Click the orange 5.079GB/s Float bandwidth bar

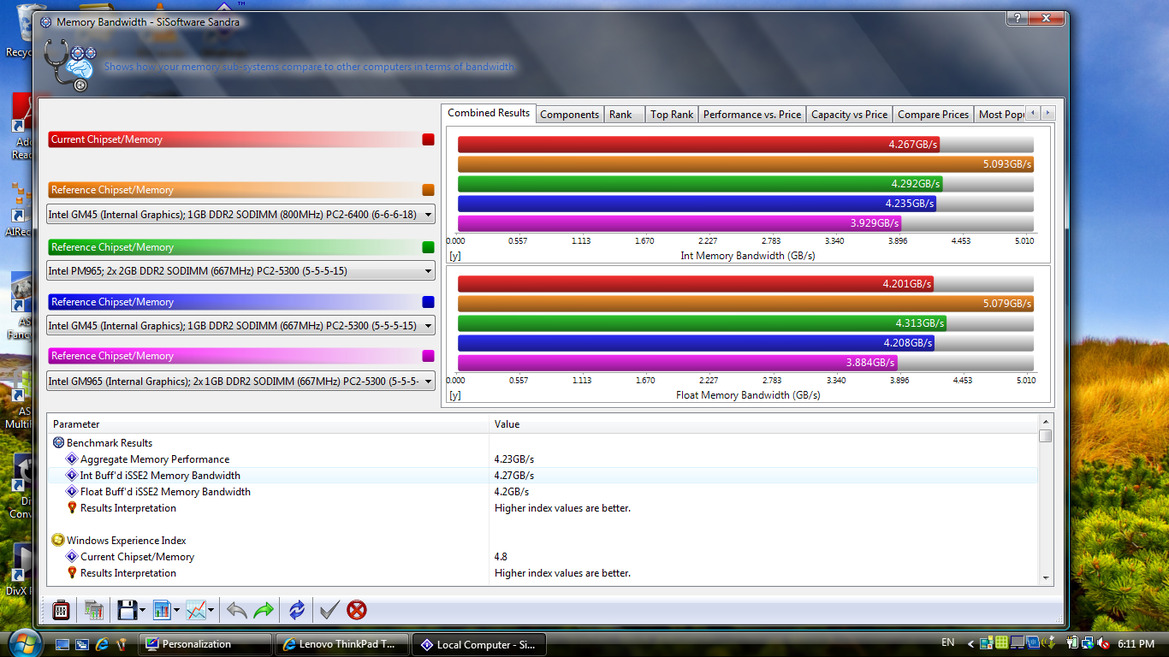pyautogui.click(x=746, y=304)
